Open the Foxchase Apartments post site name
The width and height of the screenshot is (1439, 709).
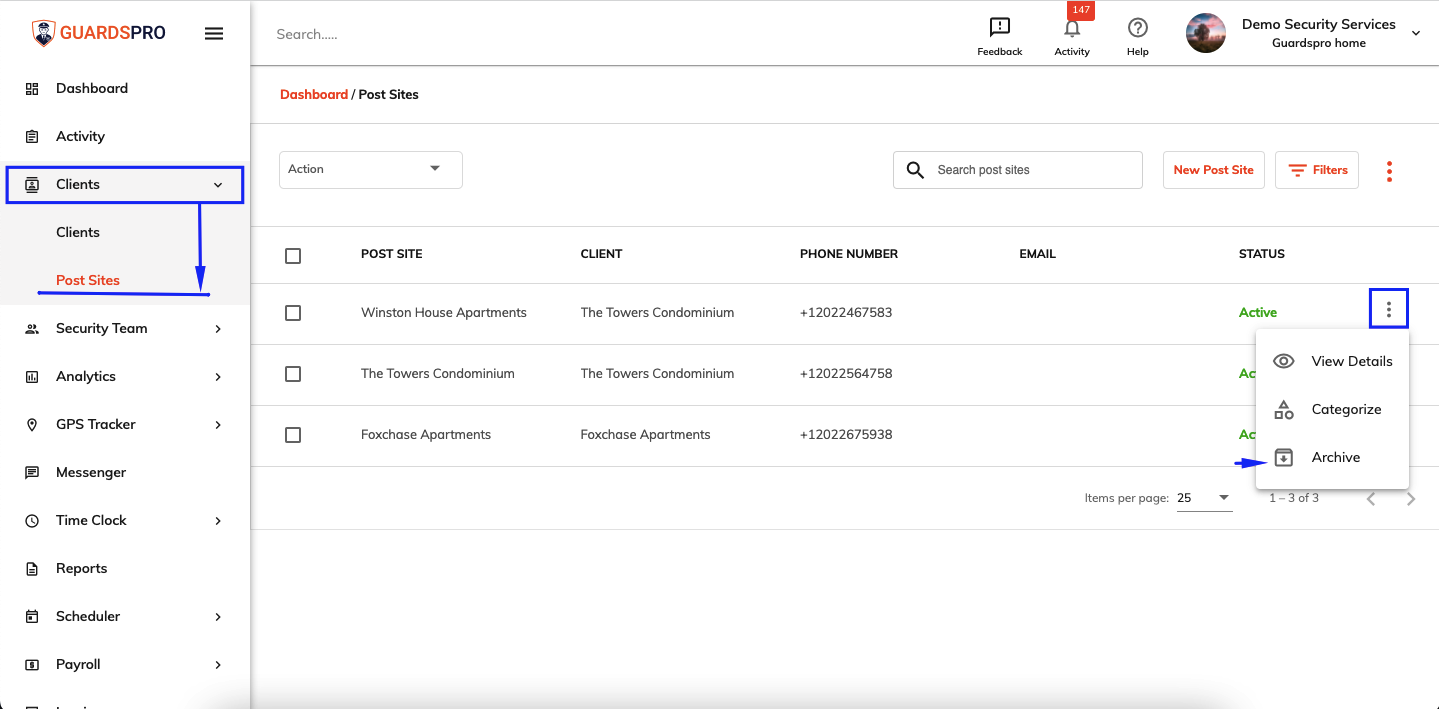click(x=426, y=434)
